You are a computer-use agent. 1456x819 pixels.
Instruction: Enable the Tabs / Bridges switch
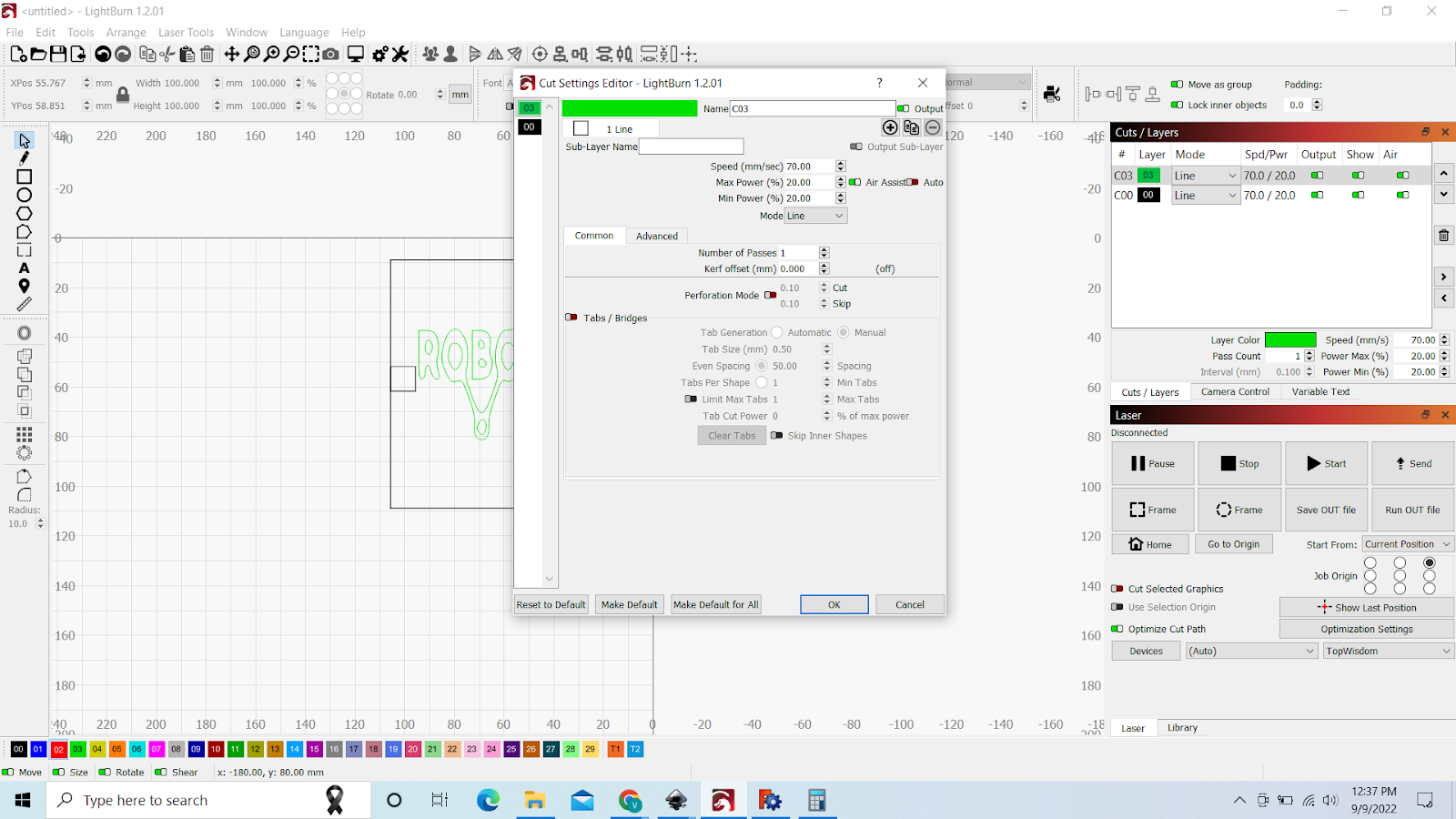571,318
